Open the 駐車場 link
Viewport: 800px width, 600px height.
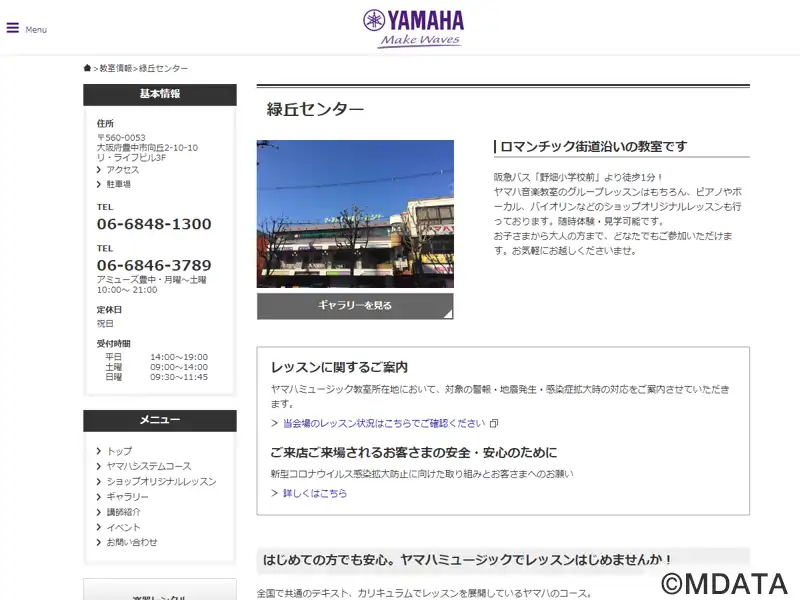118,184
